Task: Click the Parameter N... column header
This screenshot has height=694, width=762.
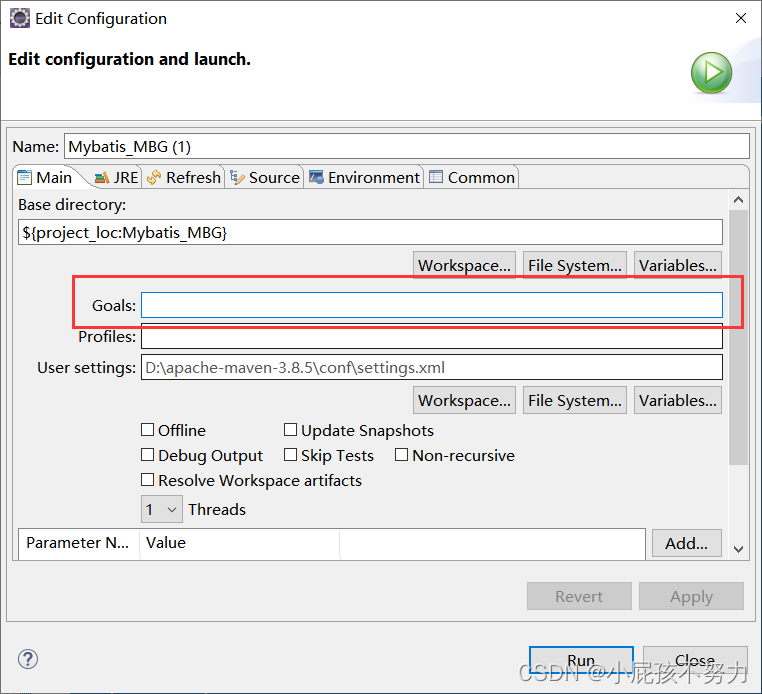Action: [78, 543]
